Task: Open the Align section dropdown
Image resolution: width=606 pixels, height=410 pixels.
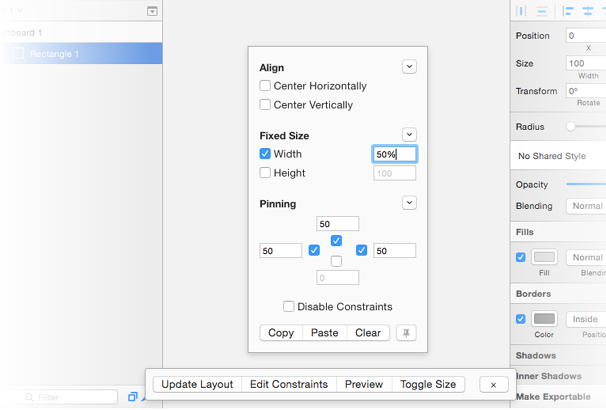Action: pyautogui.click(x=409, y=67)
